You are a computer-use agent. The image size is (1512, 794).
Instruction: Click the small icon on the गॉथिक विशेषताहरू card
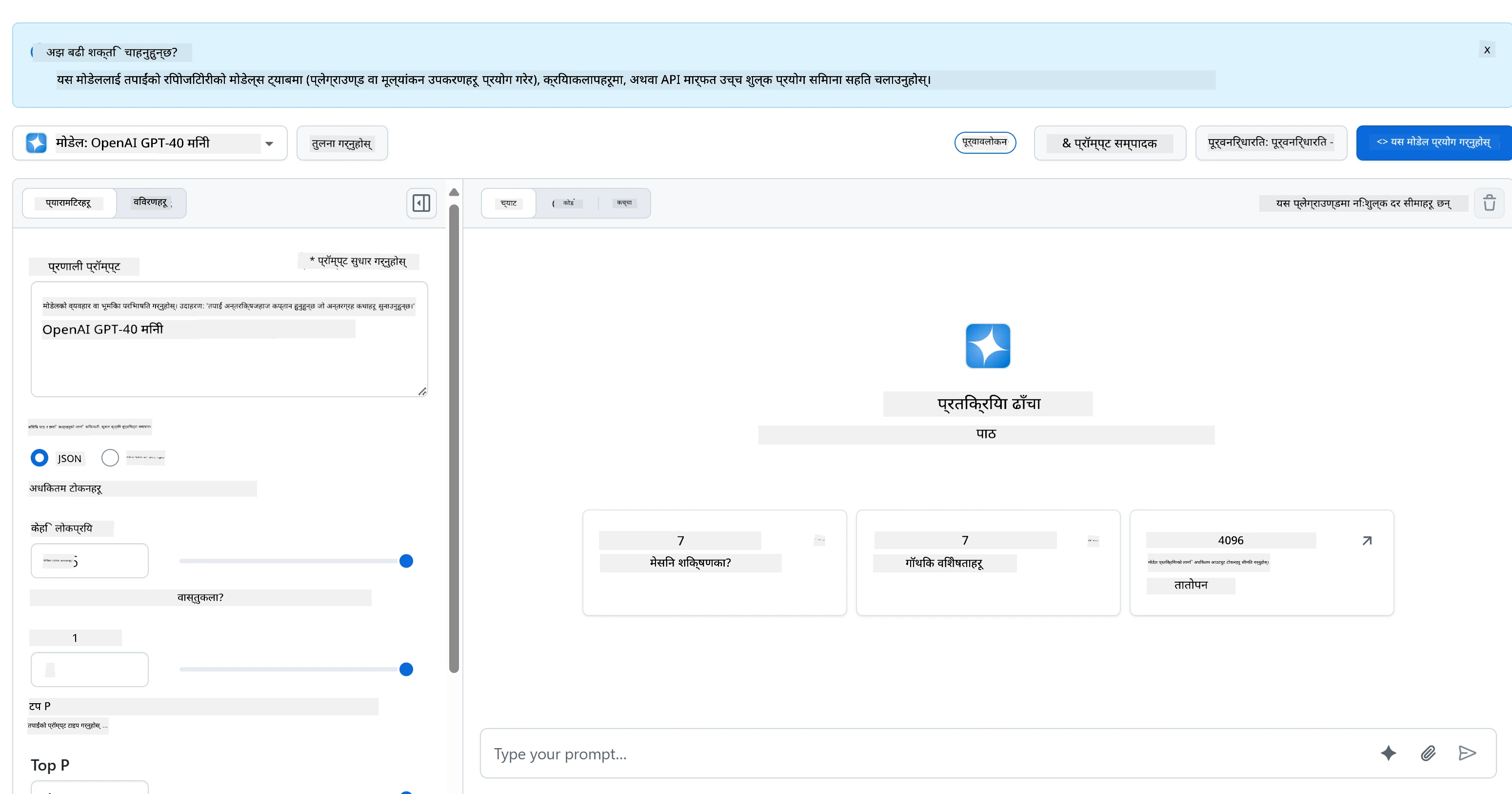click(1093, 540)
